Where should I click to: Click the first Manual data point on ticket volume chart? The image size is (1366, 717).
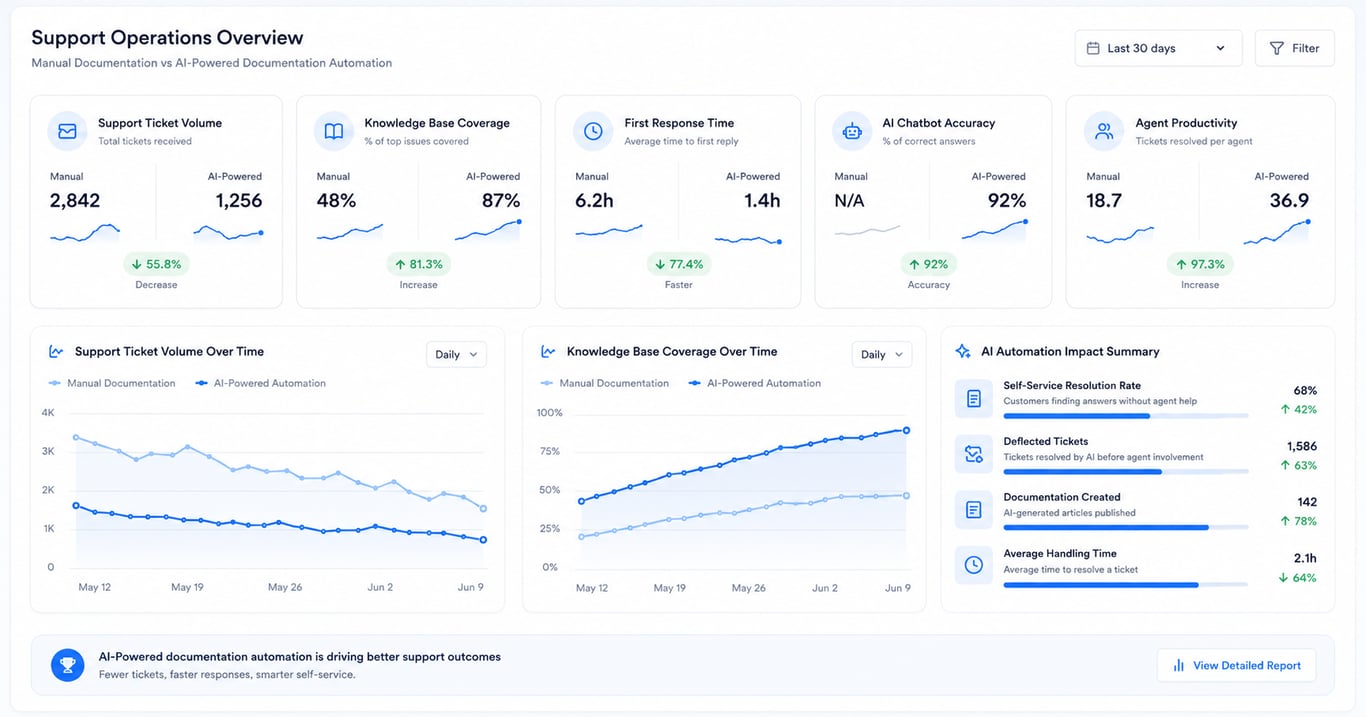tap(76, 438)
